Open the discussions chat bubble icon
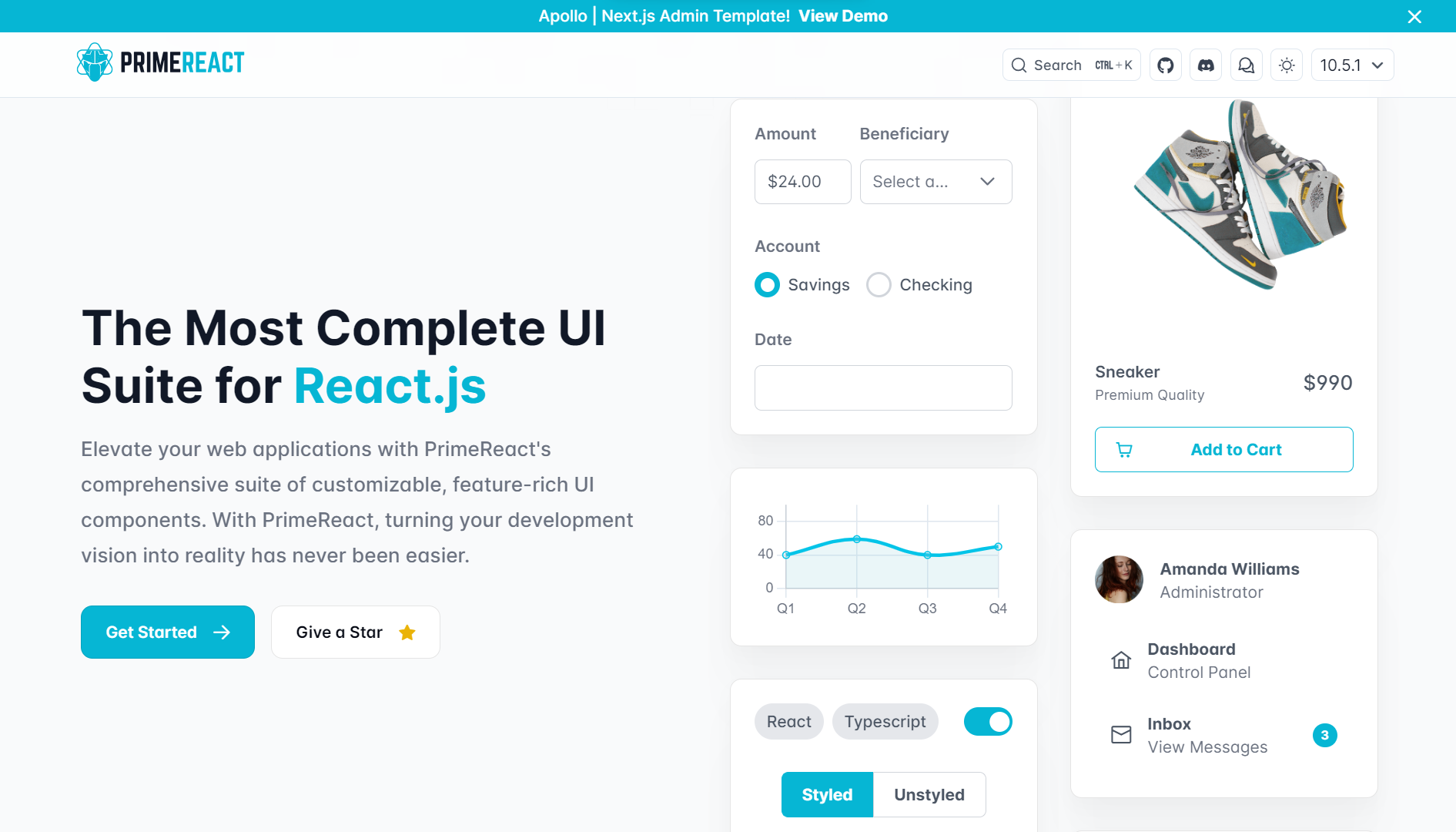The image size is (1456, 832). [1246, 65]
